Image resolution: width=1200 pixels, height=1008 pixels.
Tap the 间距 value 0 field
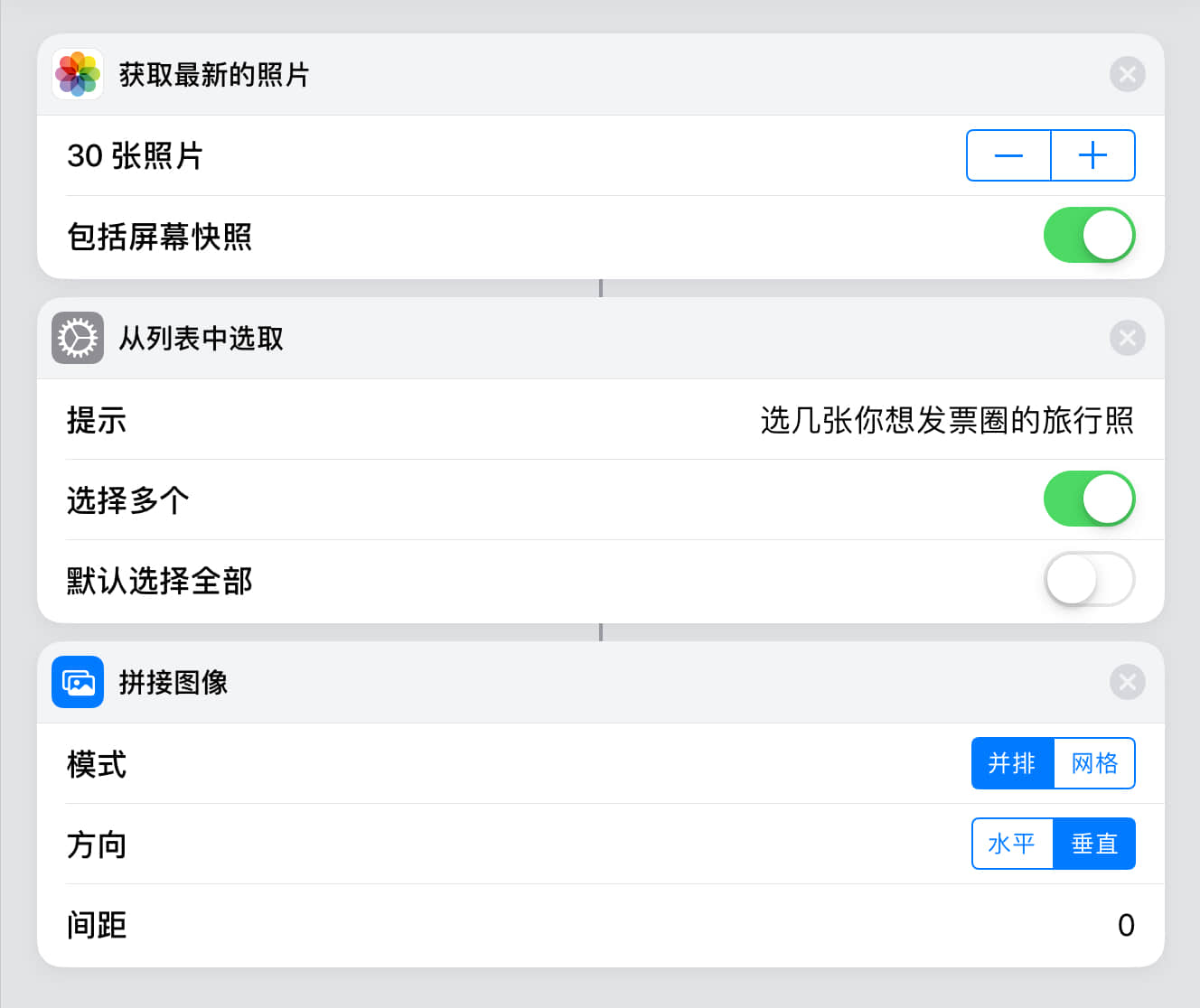click(x=1125, y=925)
